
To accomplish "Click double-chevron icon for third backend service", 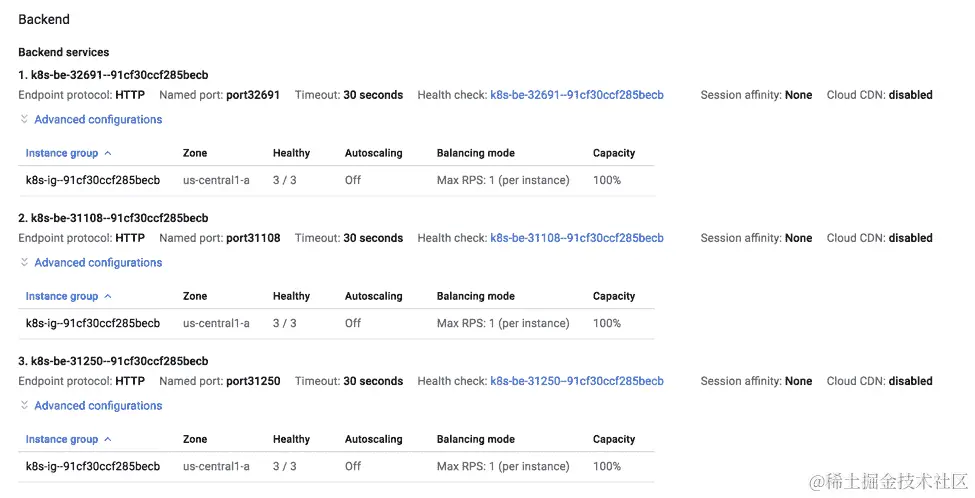I will 24,405.
